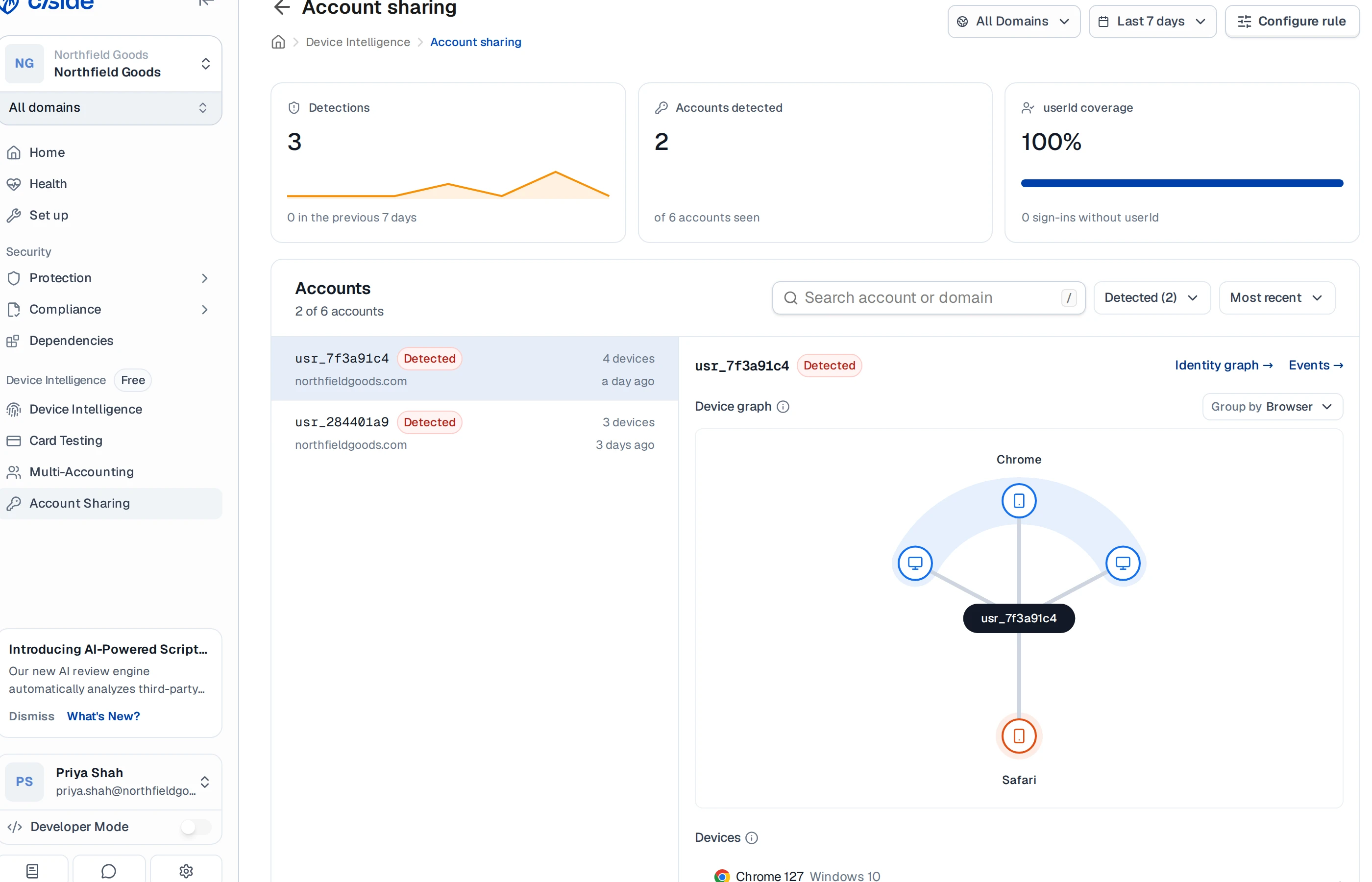Open the Events link

coord(1315,365)
